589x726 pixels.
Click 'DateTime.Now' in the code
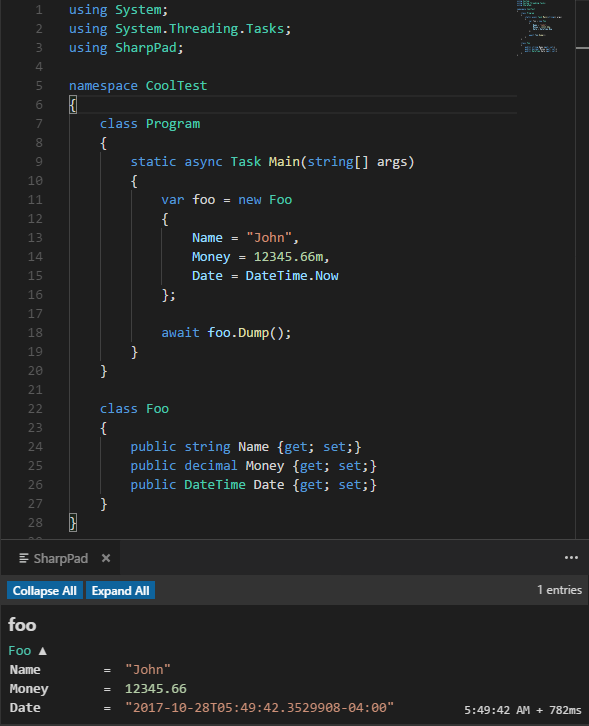(x=292, y=275)
